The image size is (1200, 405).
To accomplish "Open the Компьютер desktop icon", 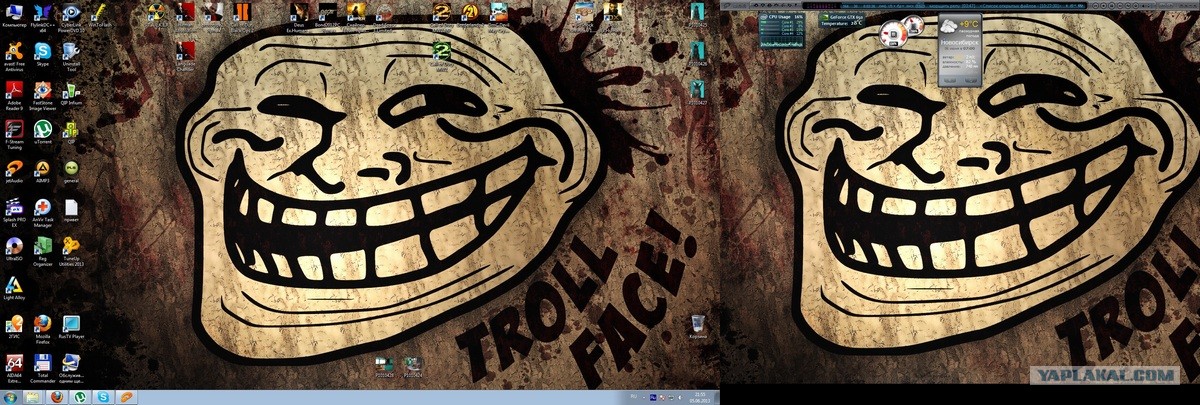I will [14, 15].
